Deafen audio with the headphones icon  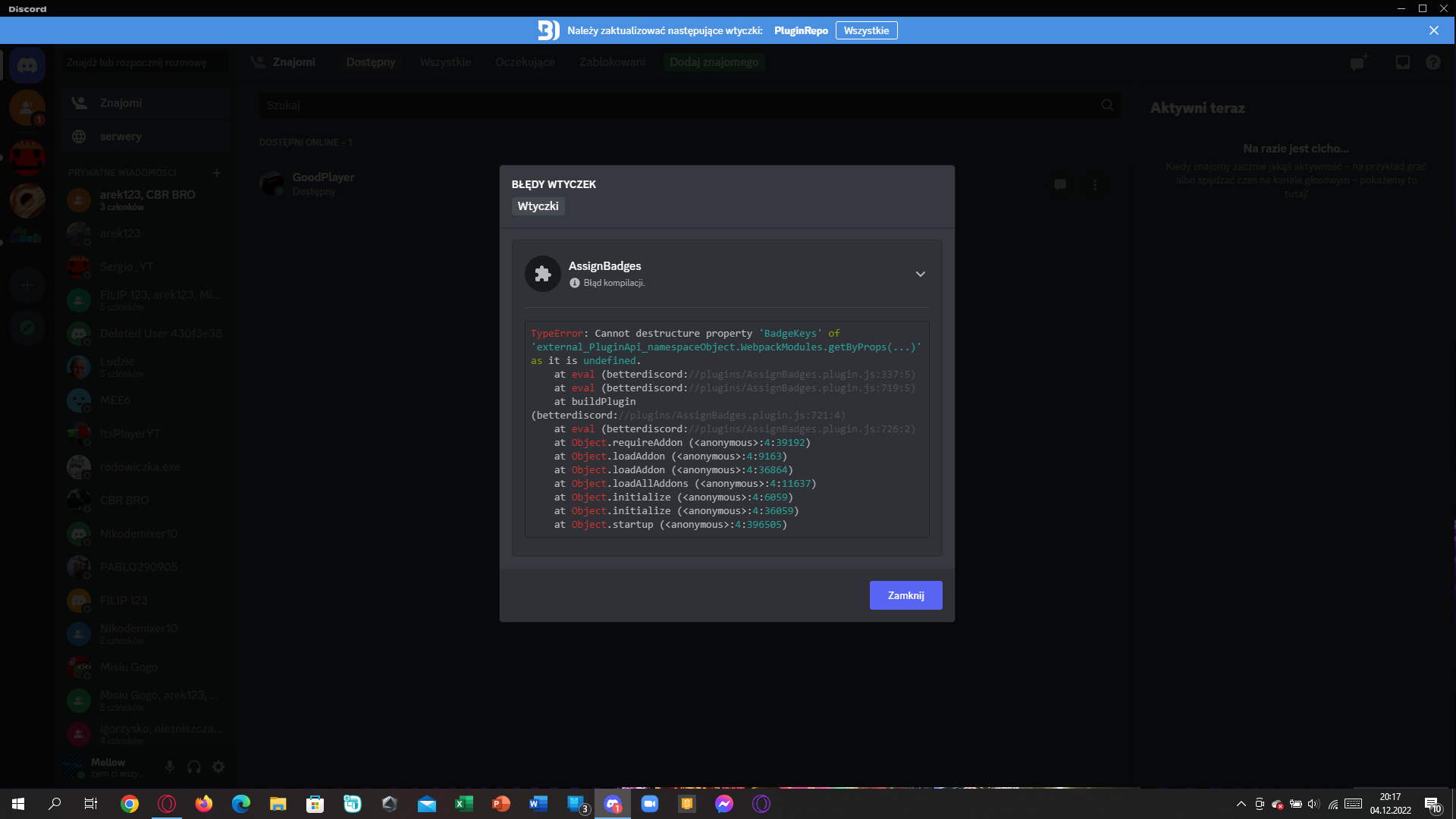pos(194,767)
